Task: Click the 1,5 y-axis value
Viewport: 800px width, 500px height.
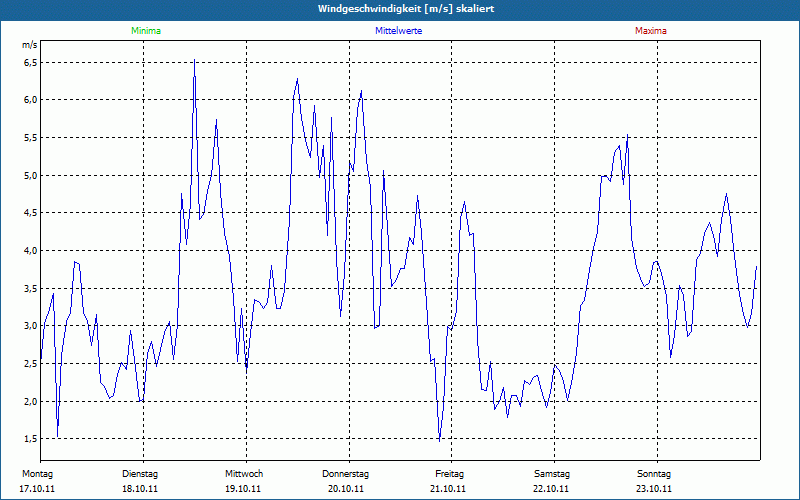Action: point(31,439)
